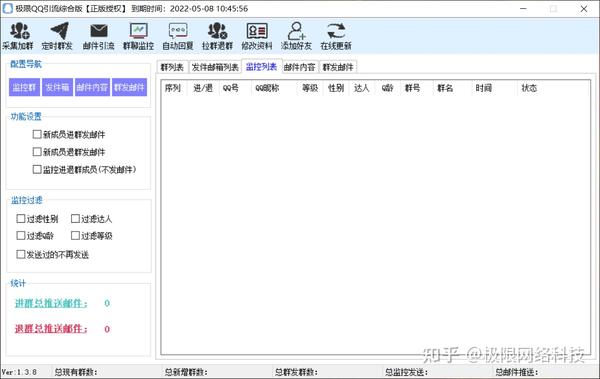Open the 采集加群 tool icon
The image size is (600, 379).
tap(18, 36)
